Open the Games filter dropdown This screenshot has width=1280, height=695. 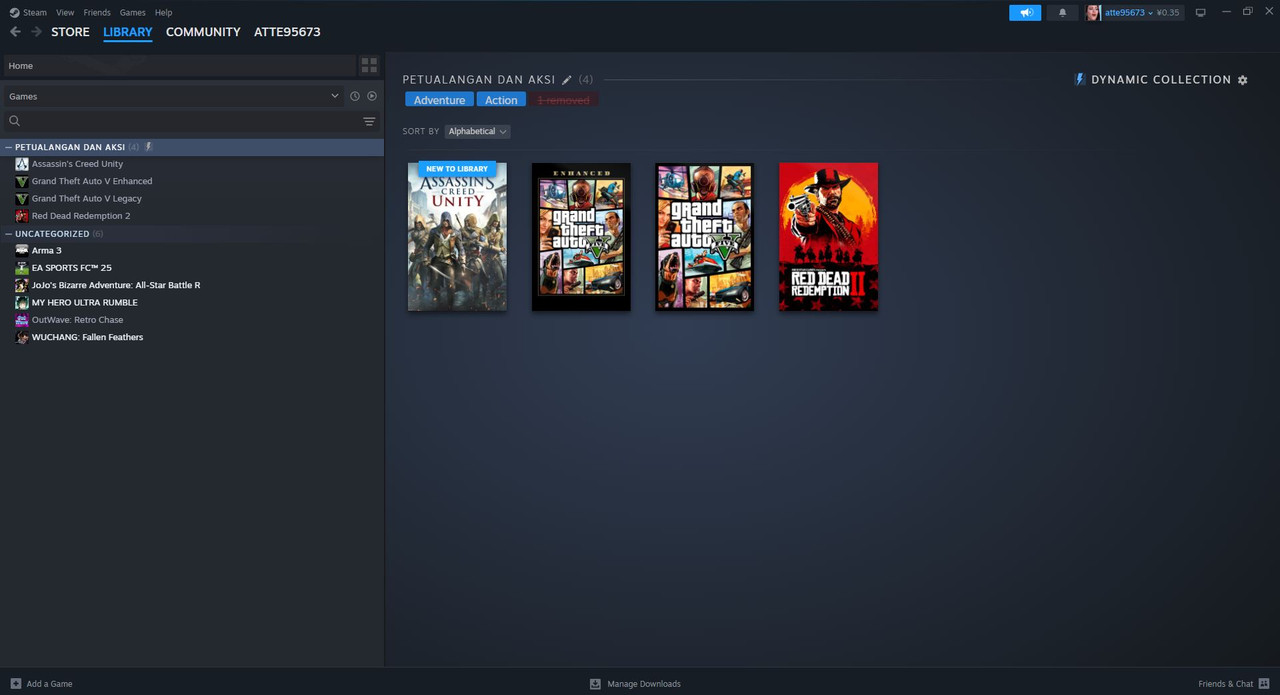click(x=174, y=96)
